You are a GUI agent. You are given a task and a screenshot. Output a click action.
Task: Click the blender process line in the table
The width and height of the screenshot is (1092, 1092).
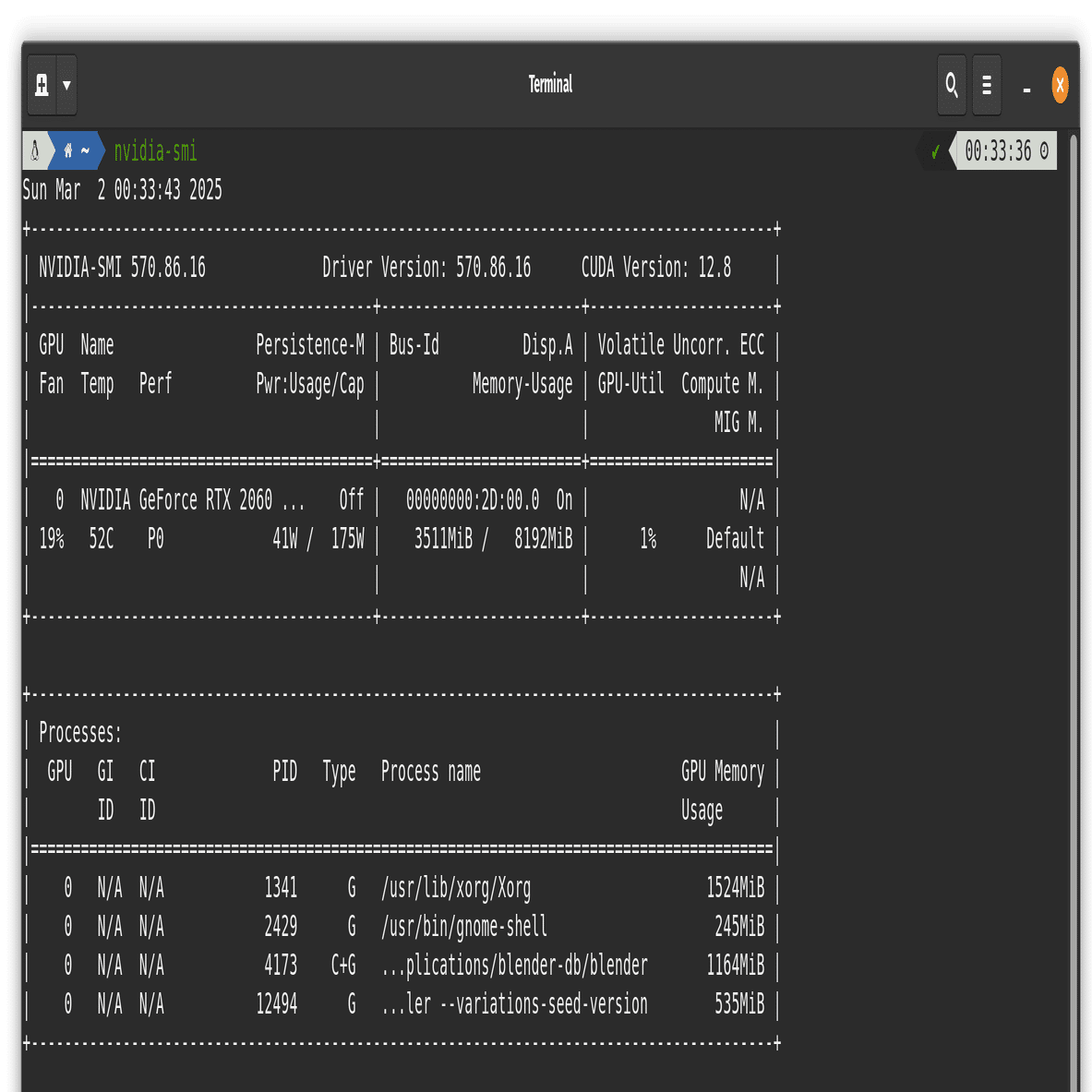514,966
